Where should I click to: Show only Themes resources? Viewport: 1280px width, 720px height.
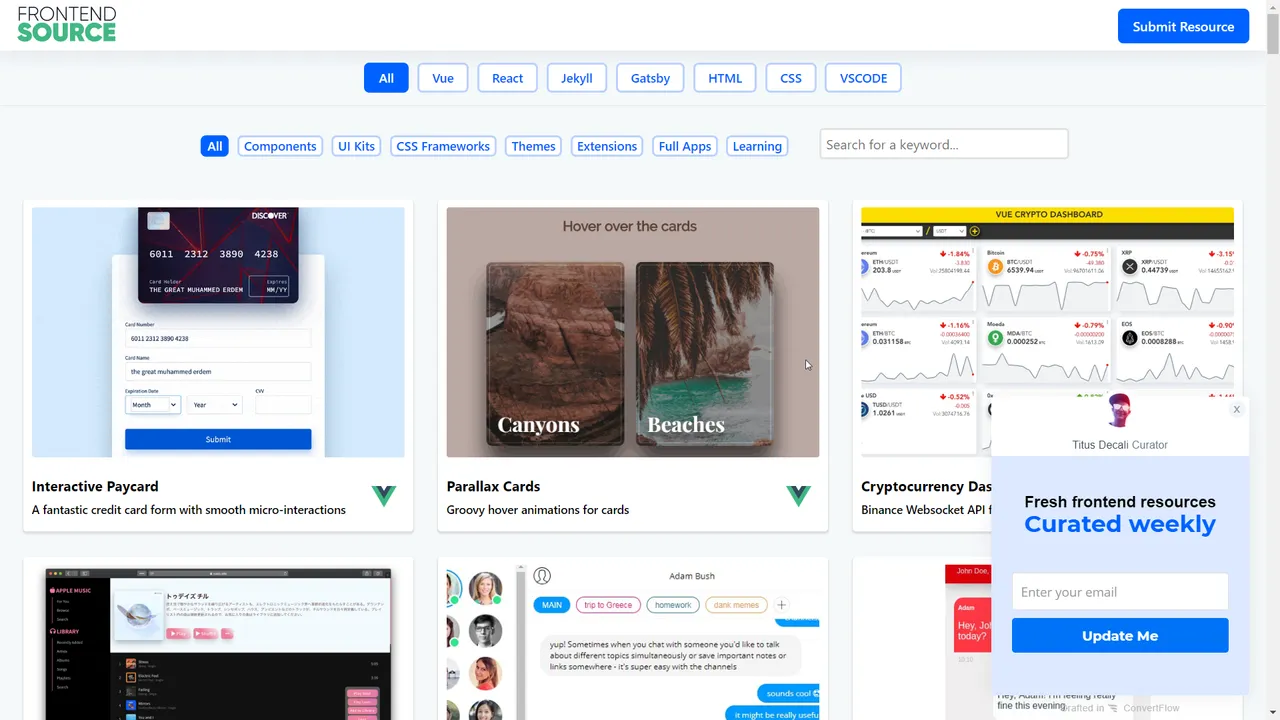pyautogui.click(x=533, y=146)
